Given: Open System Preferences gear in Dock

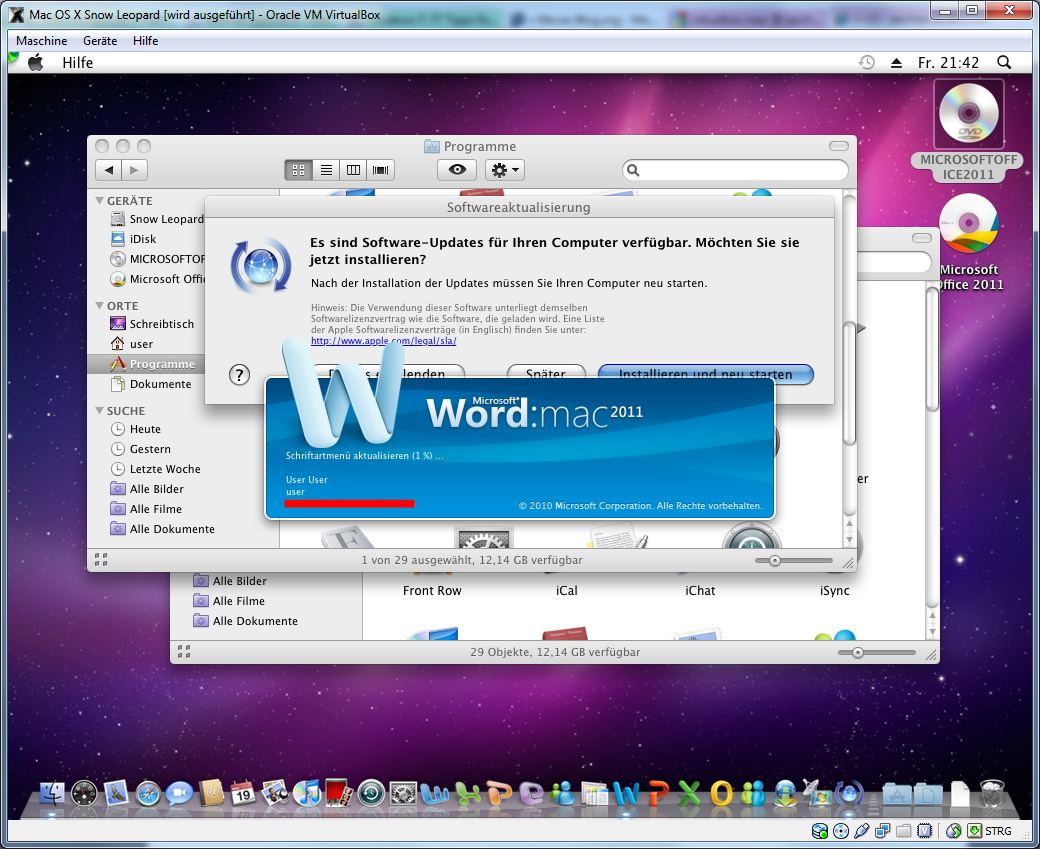Looking at the screenshot, I should (x=403, y=793).
